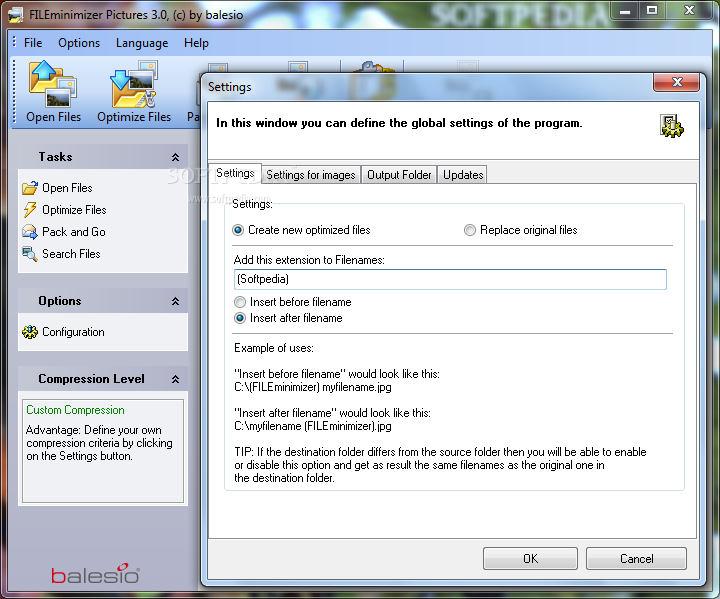
Task: Open the File menu
Action: (x=33, y=43)
